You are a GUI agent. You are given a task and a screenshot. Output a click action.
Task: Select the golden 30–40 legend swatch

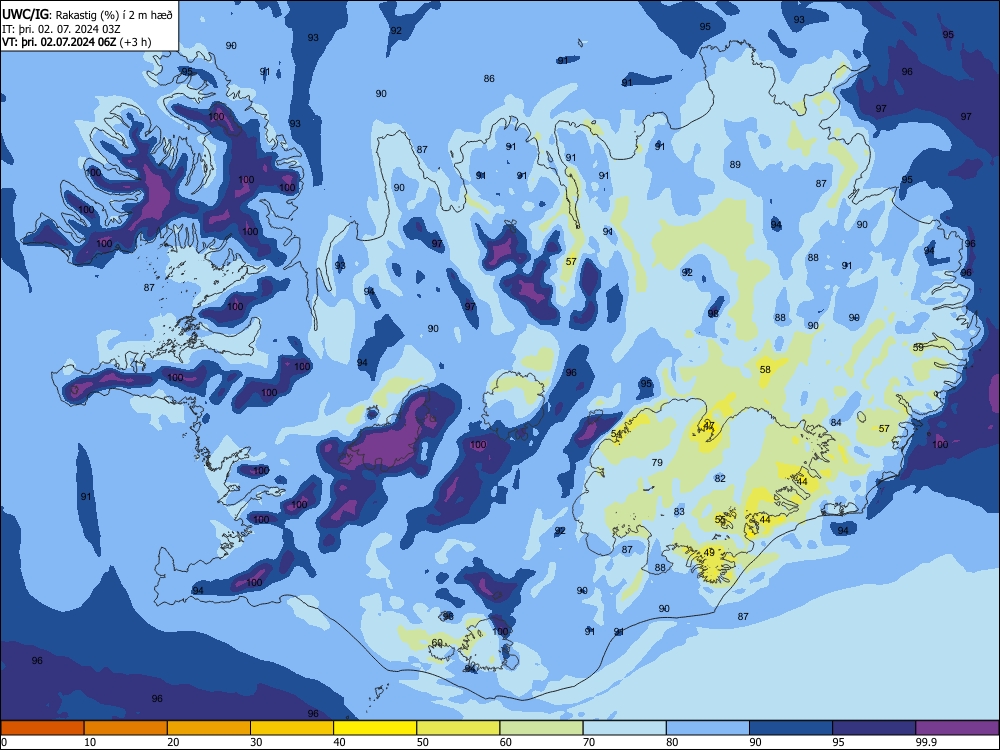pos(292,728)
